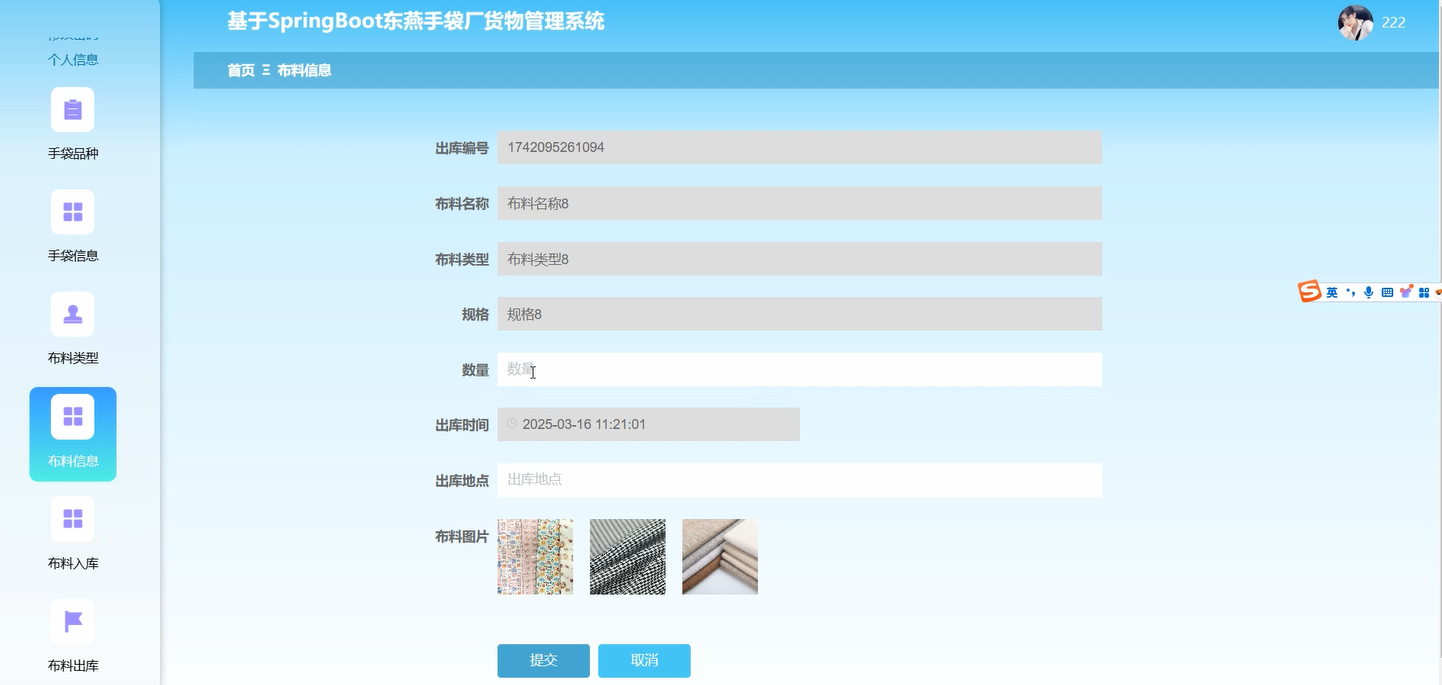The image size is (1442, 685).
Task: Go to 首页 in the breadcrumb
Action: coord(239,70)
